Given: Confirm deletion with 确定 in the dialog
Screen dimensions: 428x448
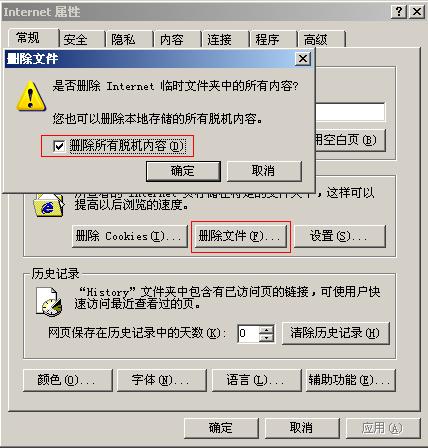Looking at the screenshot, I should point(183,171).
